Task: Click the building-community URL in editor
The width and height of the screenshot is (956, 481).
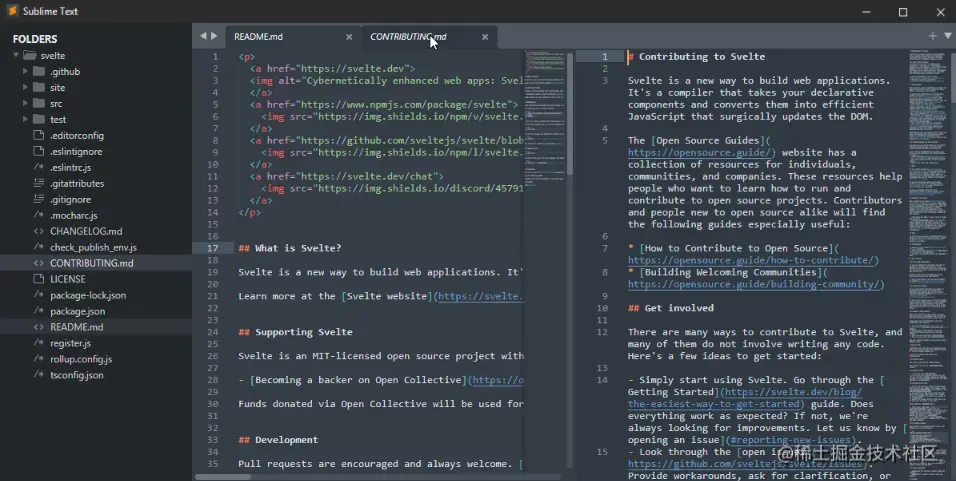Action: [756, 284]
